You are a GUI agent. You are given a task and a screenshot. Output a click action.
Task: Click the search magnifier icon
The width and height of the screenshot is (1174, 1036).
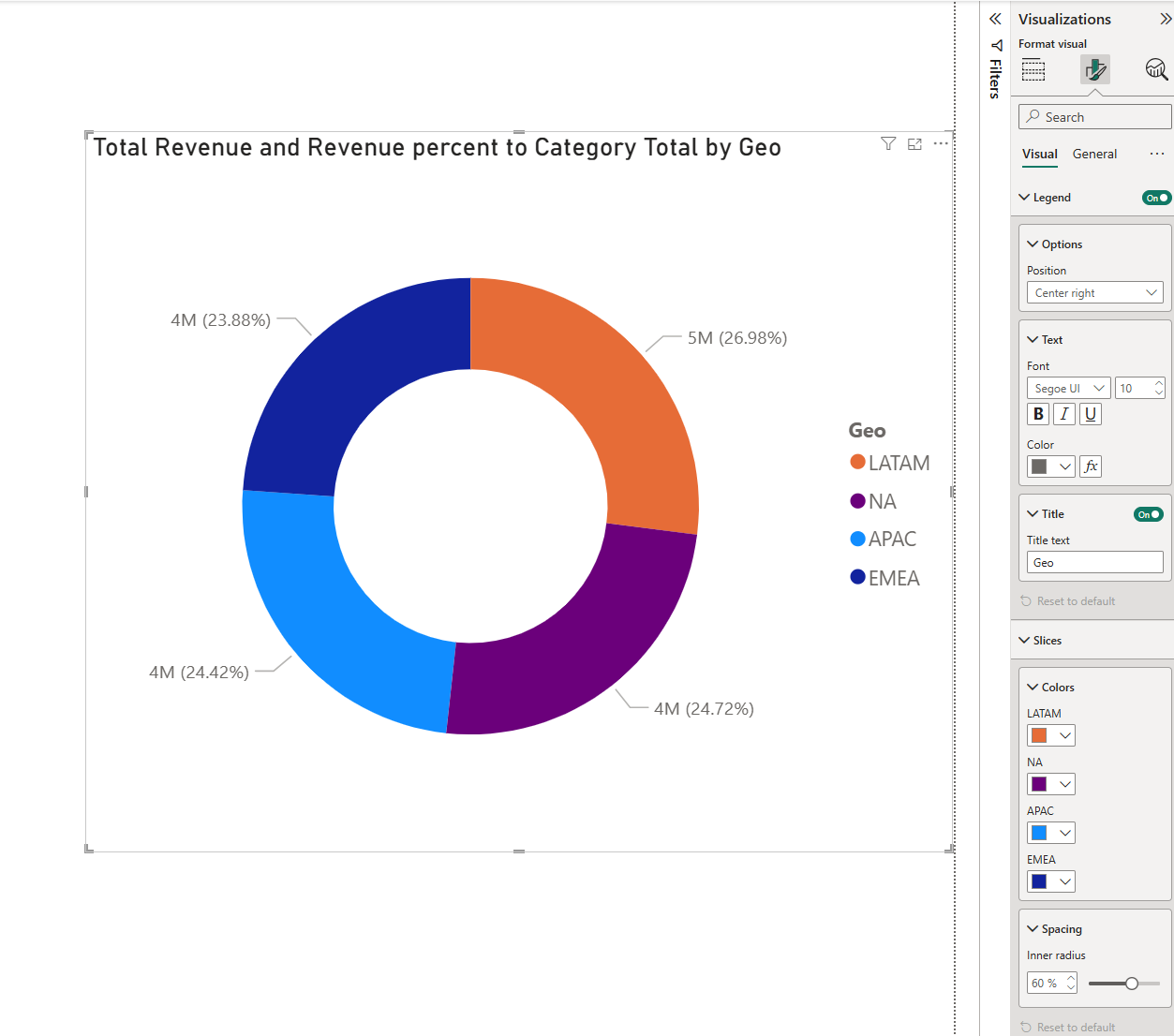pyautogui.click(x=1033, y=116)
